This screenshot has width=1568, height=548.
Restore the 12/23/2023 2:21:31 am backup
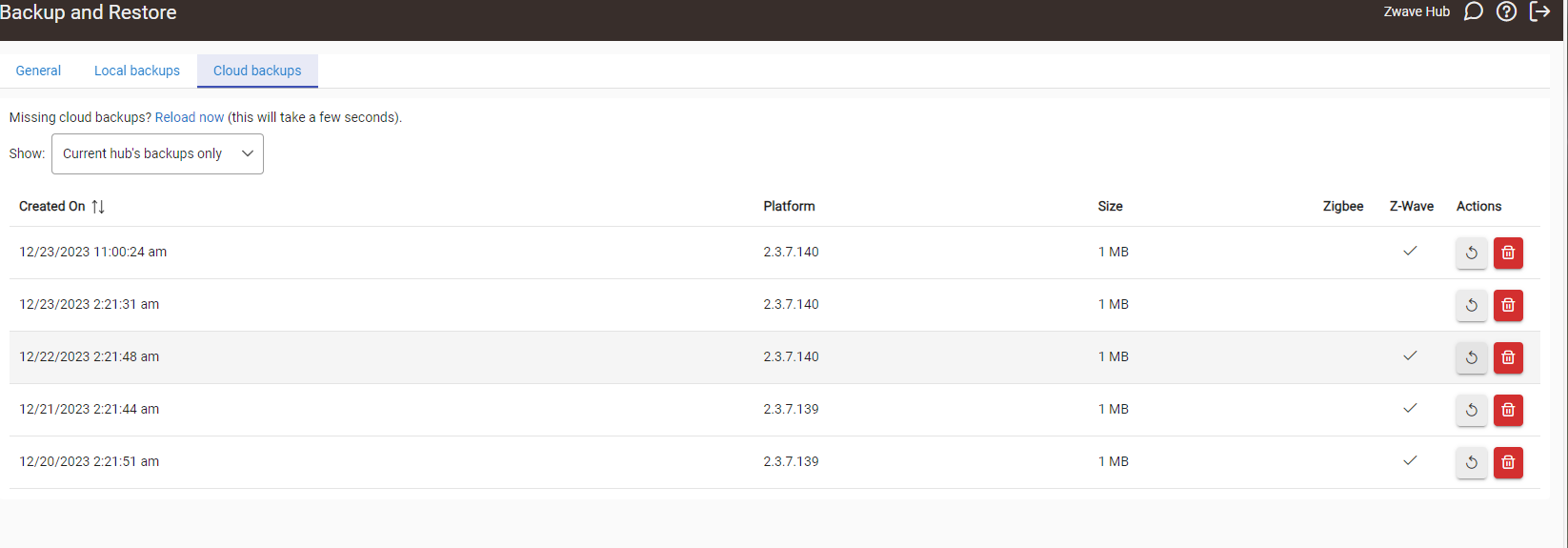click(x=1471, y=306)
